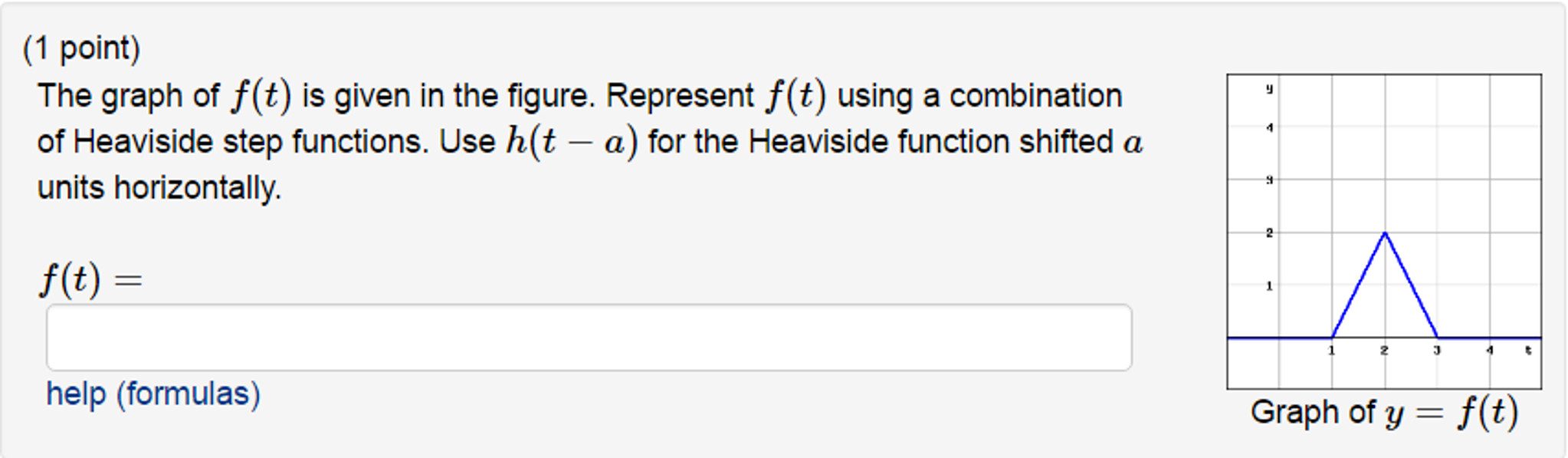This screenshot has height=458, width=1568.
Task: Click inside the f(t) answer box
Action: (x=590, y=336)
